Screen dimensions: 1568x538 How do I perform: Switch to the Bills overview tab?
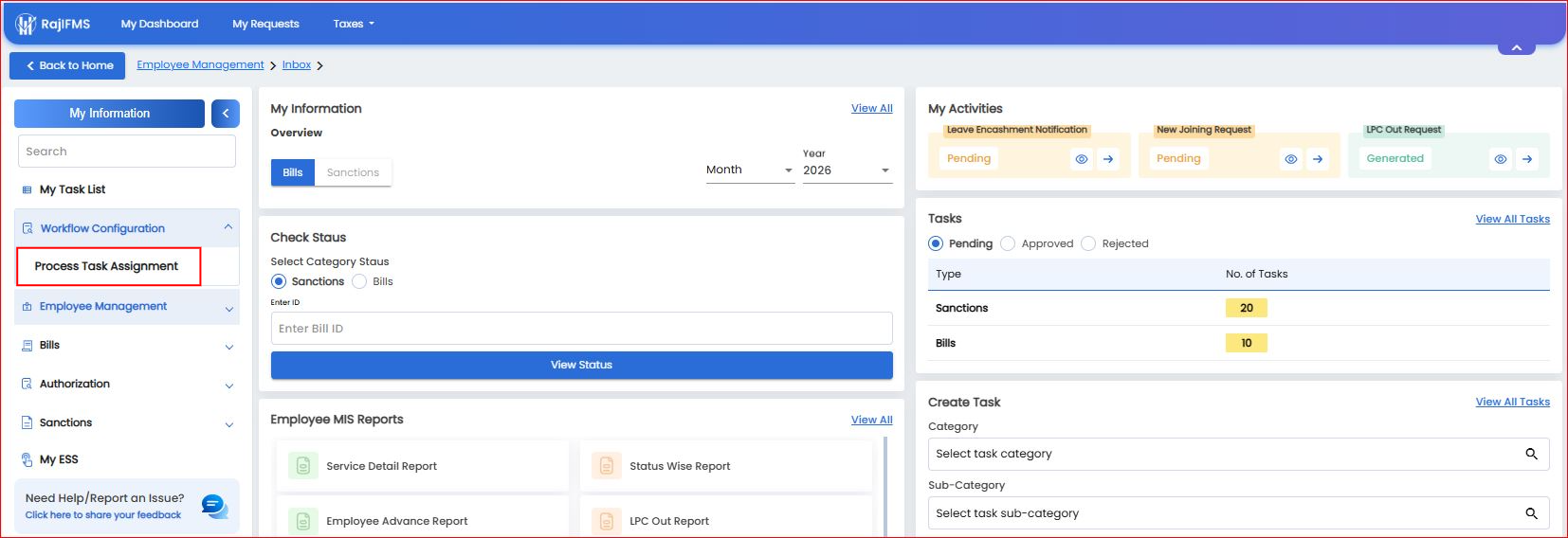click(293, 172)
